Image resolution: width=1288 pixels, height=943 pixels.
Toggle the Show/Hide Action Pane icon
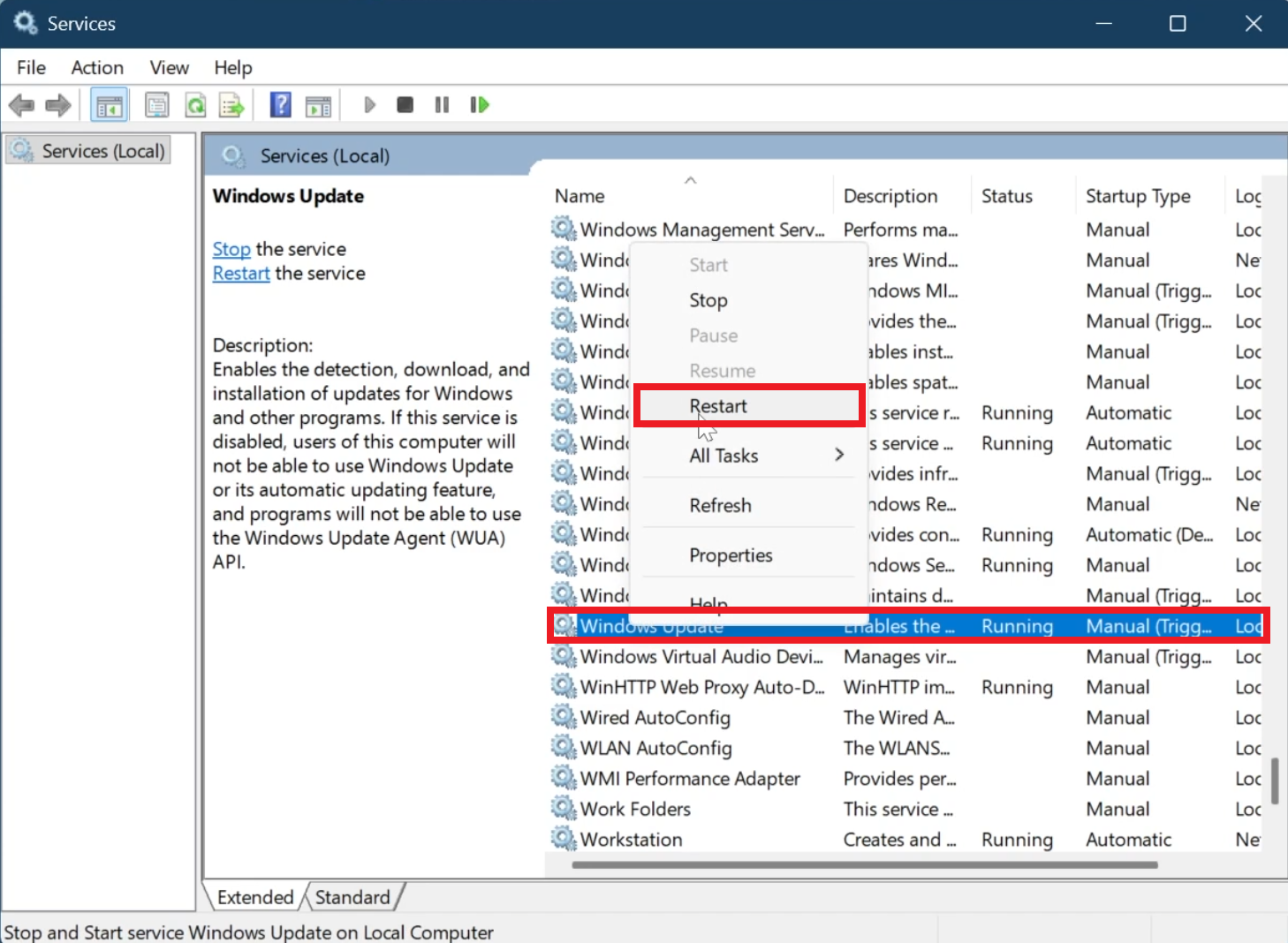[319, 104]
